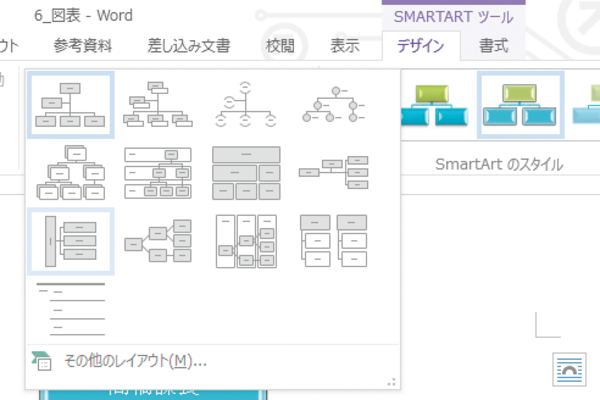Switch to the 校閲 tab

(x=280, y=46)
